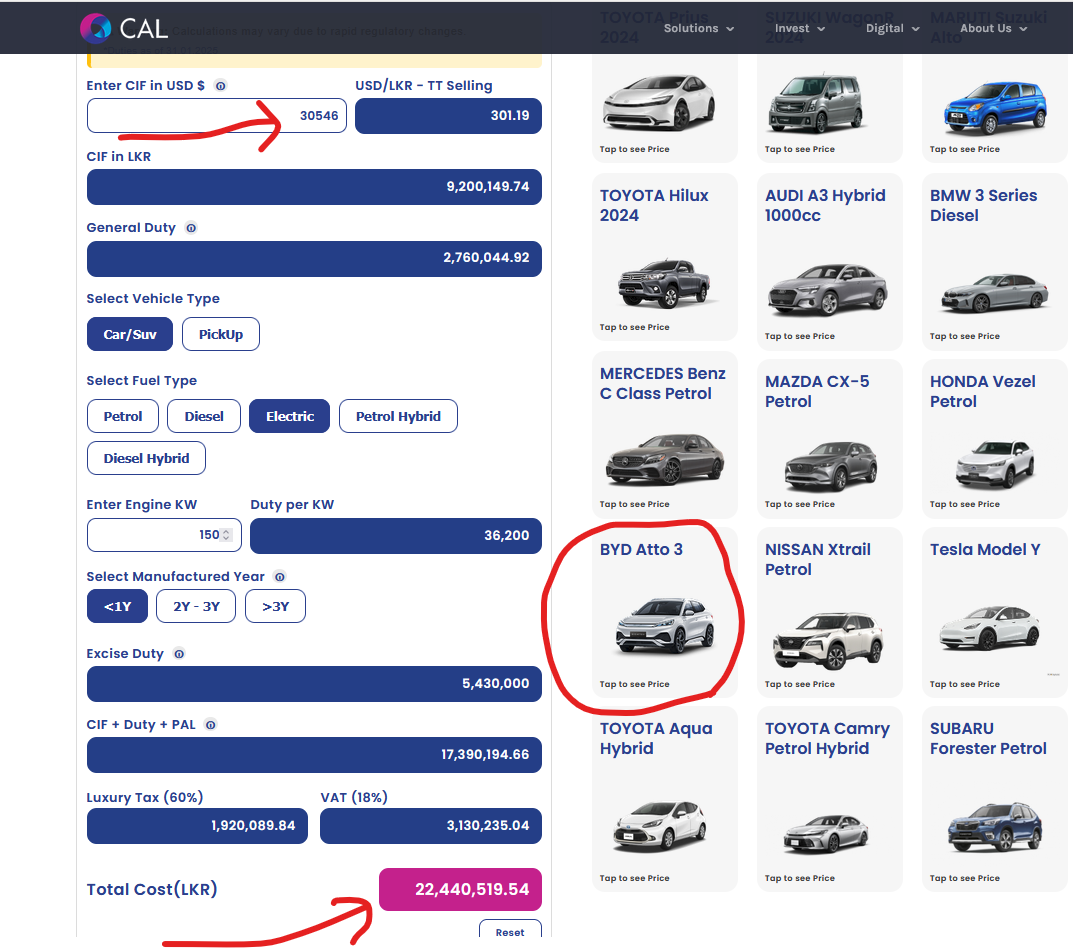Open the TOYOTA Hilux 2024 card
Image resolution: width=1073 pixels, height=949 pixels.
tap(664, 257)
